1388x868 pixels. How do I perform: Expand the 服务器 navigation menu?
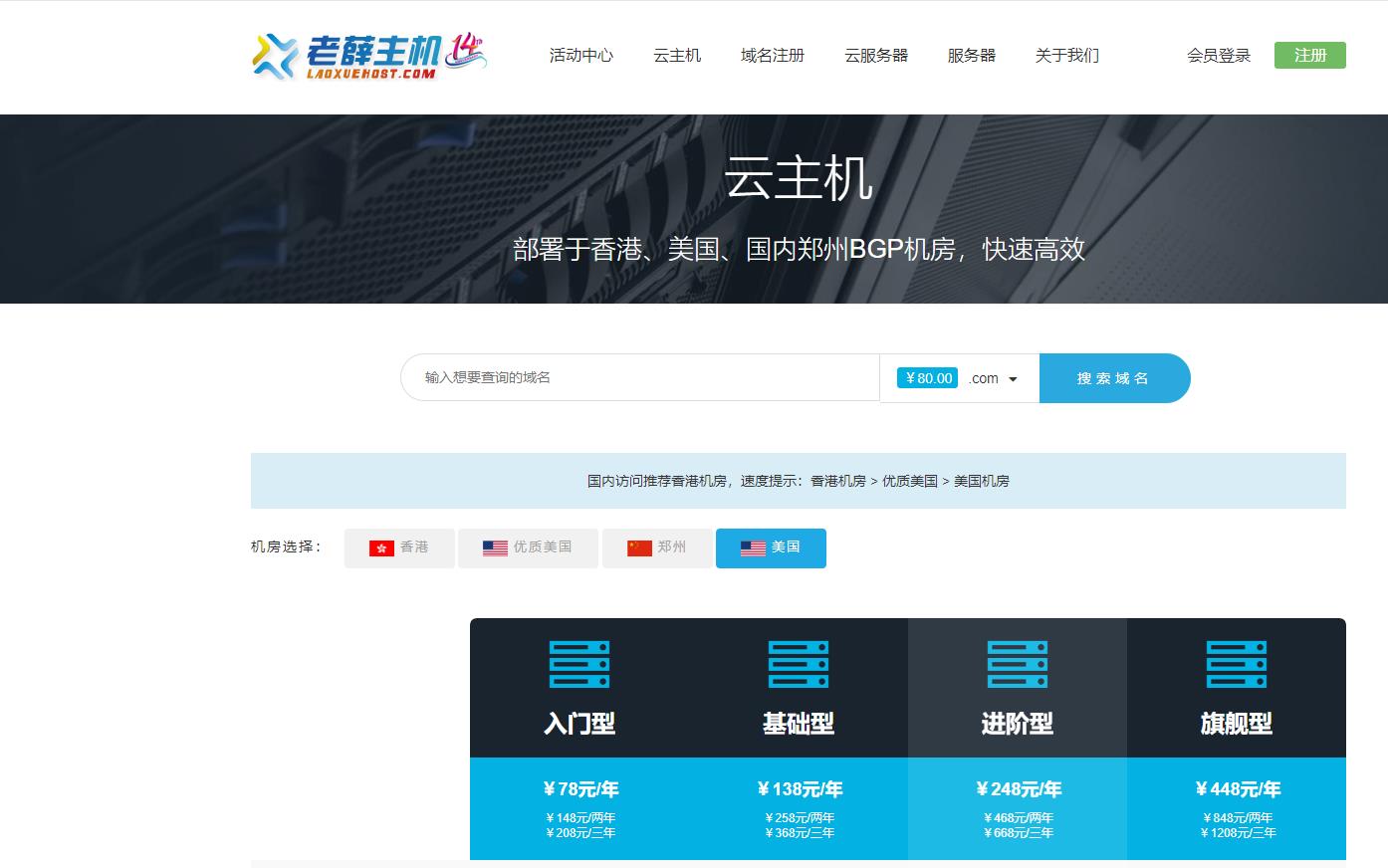(x=971, y=56)
